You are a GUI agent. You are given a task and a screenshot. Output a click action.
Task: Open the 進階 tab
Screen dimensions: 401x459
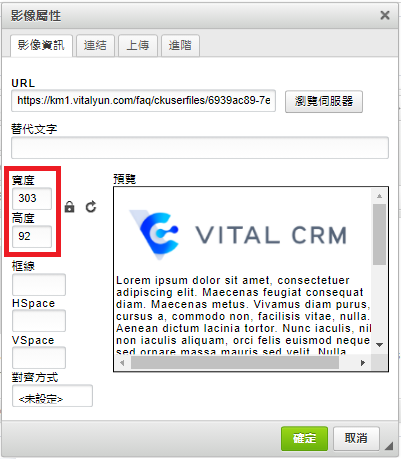[x=180, y=45]
